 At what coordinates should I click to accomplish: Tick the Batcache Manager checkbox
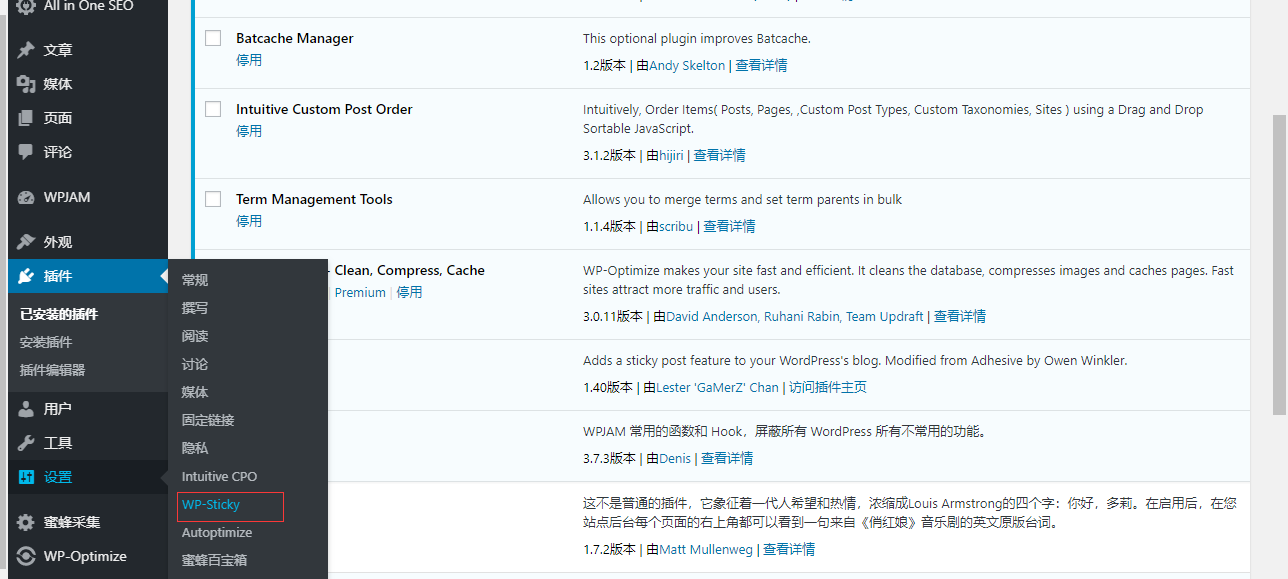point(213,38)
